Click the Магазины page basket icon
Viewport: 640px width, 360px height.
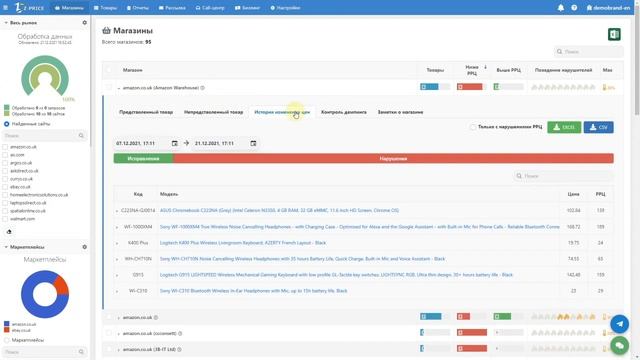pos(107,31)
